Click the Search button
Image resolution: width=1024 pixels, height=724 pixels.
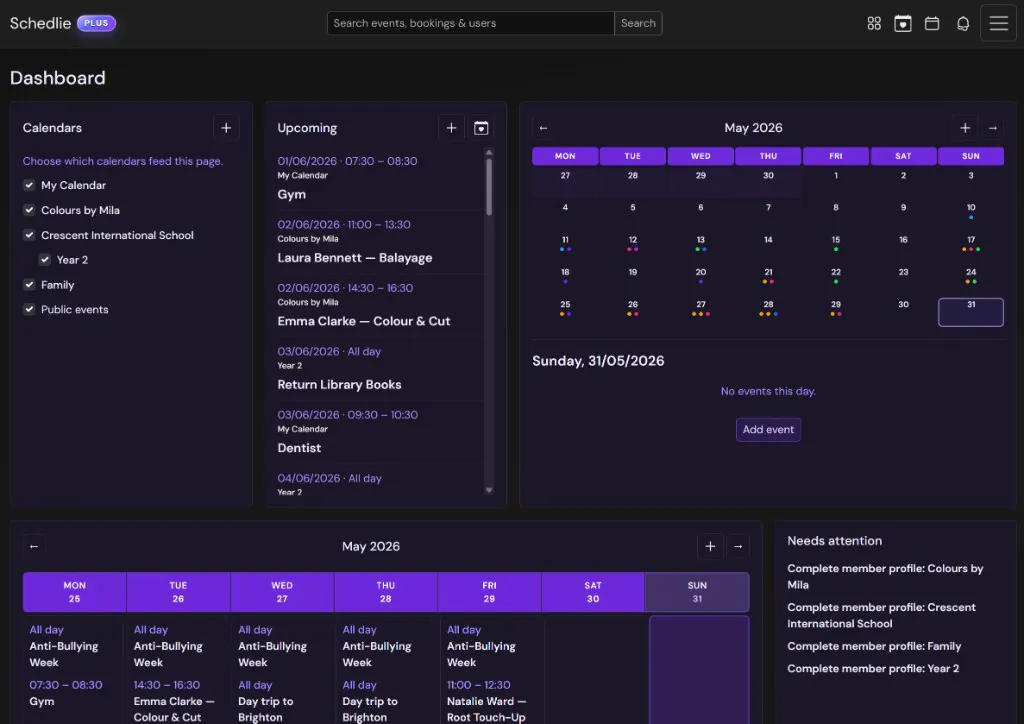click(x=638, y=23)
